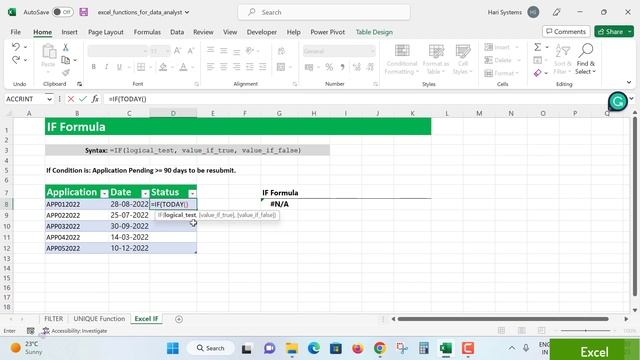Open the font name dropdown

tap(145, 51)
